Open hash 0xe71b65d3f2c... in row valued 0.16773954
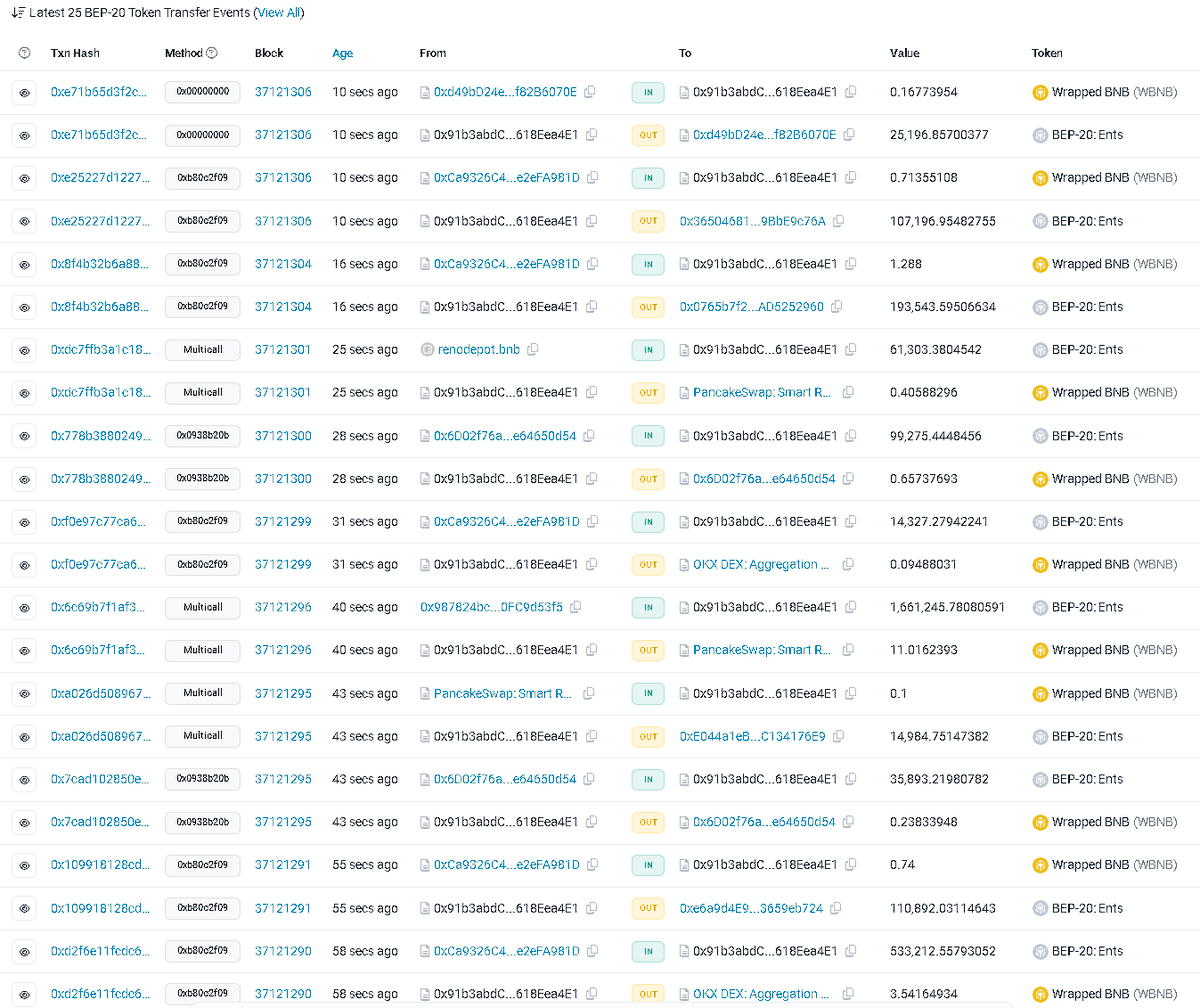This screenshot has height=1008, width=1200. click(x=99, y=92)
